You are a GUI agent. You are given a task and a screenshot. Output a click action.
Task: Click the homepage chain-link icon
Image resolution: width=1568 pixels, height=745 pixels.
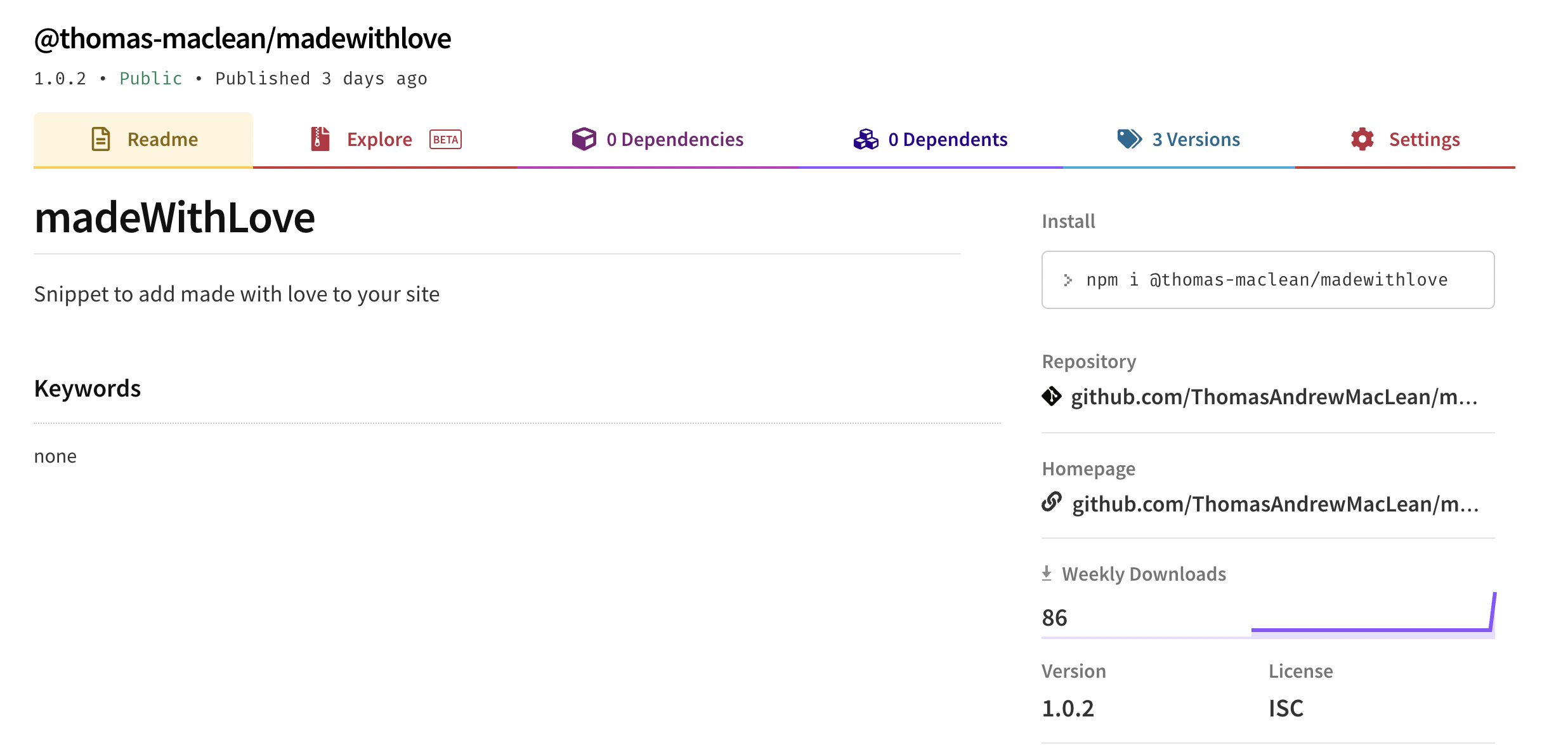click(1052, 501)
